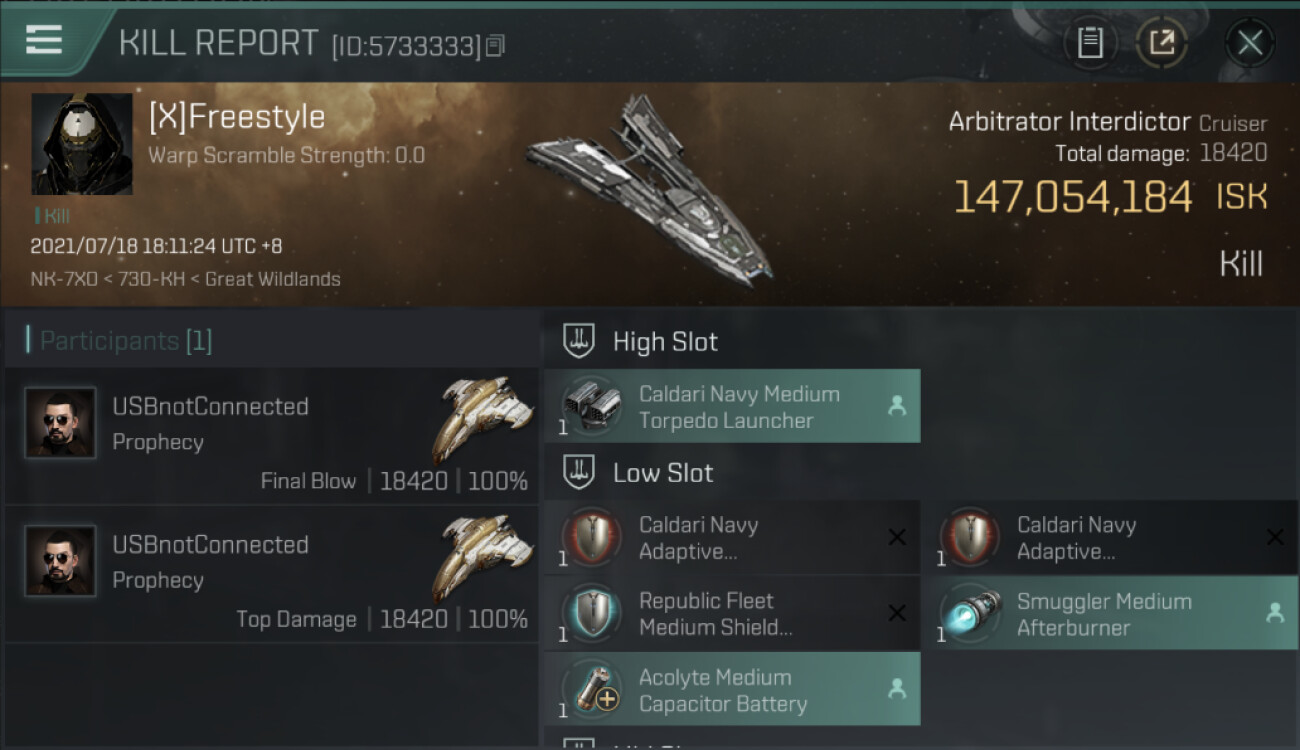1300x750 pixels.
Task: Click the Low Slot section header
Action: coord(662,473)
